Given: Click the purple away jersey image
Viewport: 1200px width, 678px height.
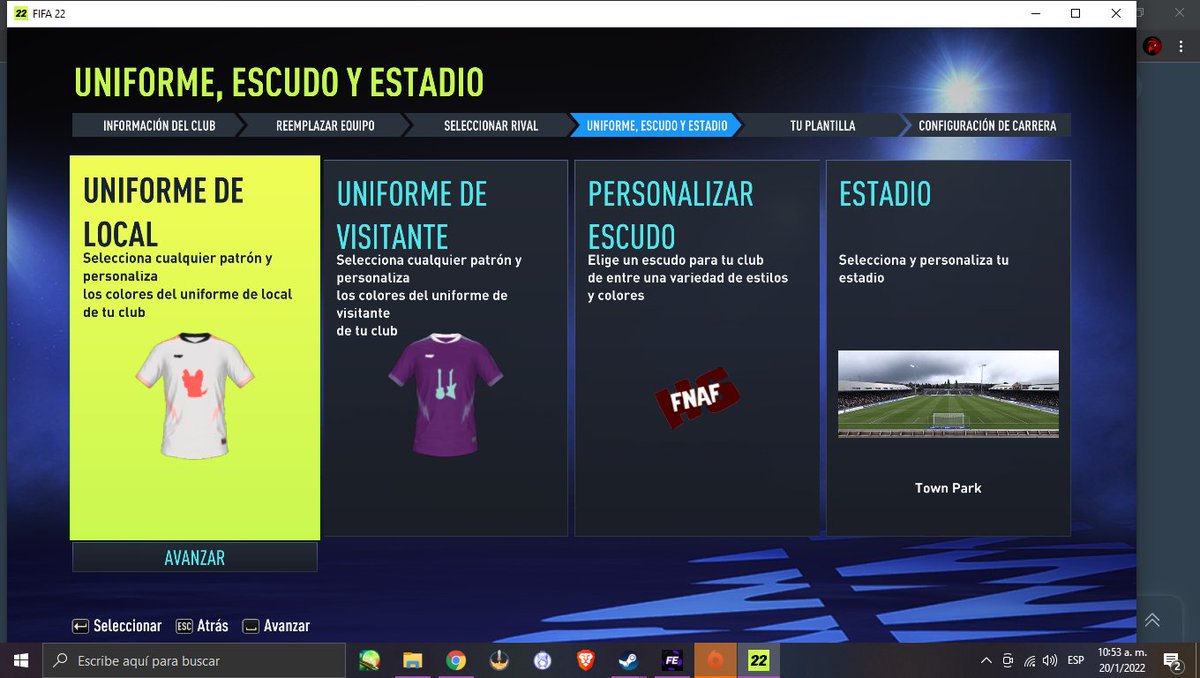Looking at the screenshot, I should pos(445,394).
